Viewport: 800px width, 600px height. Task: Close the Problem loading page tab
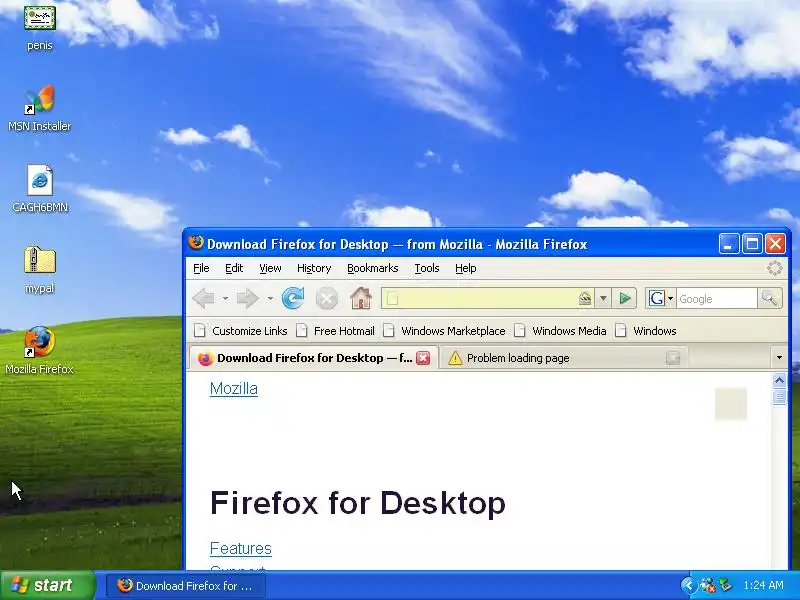pyautogui.click(x=672, y=358)
